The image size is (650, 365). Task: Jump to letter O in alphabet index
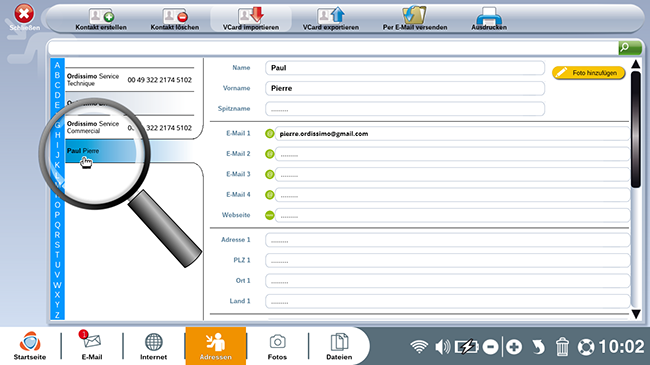click(57, 205)
